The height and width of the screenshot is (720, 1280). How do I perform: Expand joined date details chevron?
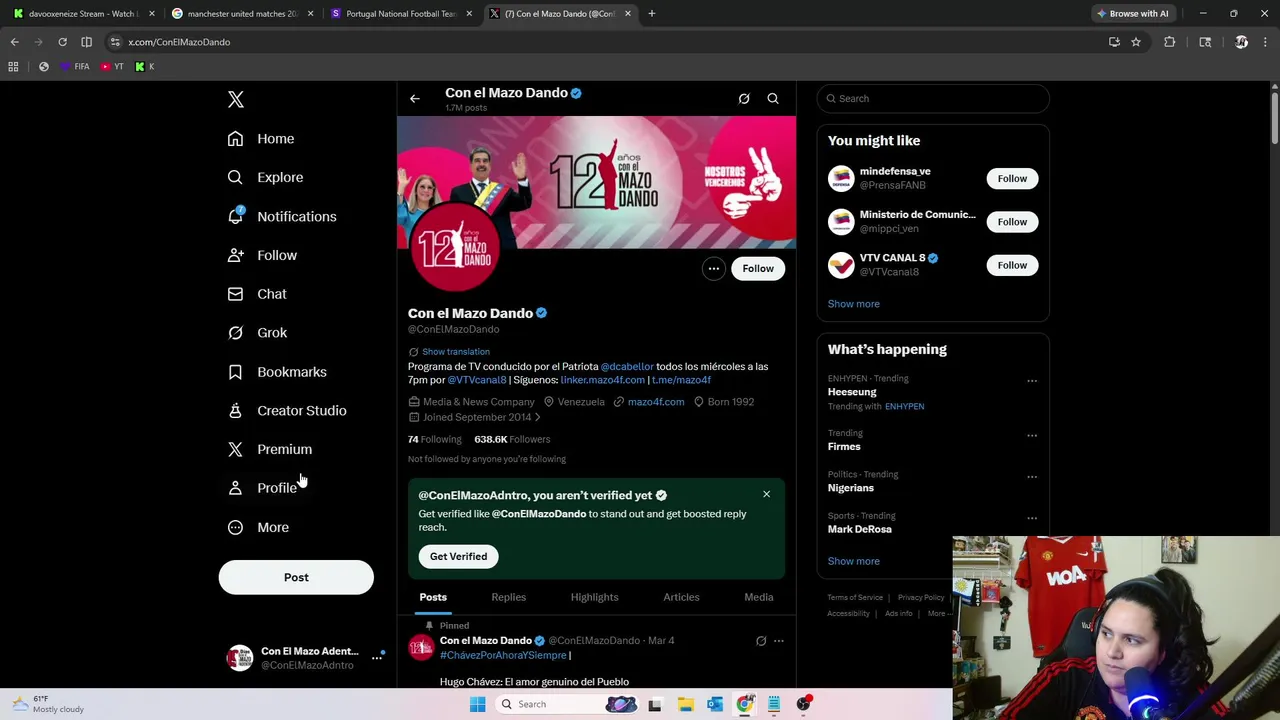point(537,417)
